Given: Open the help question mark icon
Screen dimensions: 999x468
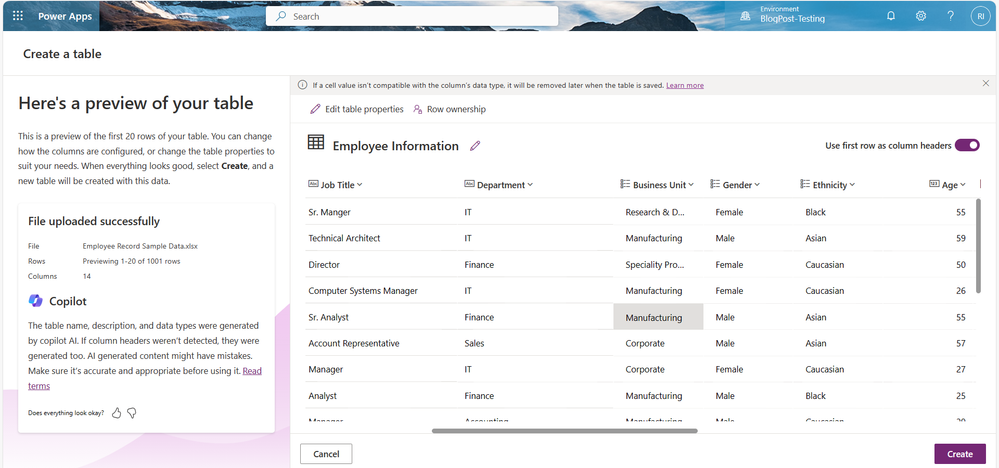Looking at the screenshot, I should coord(951,17).
